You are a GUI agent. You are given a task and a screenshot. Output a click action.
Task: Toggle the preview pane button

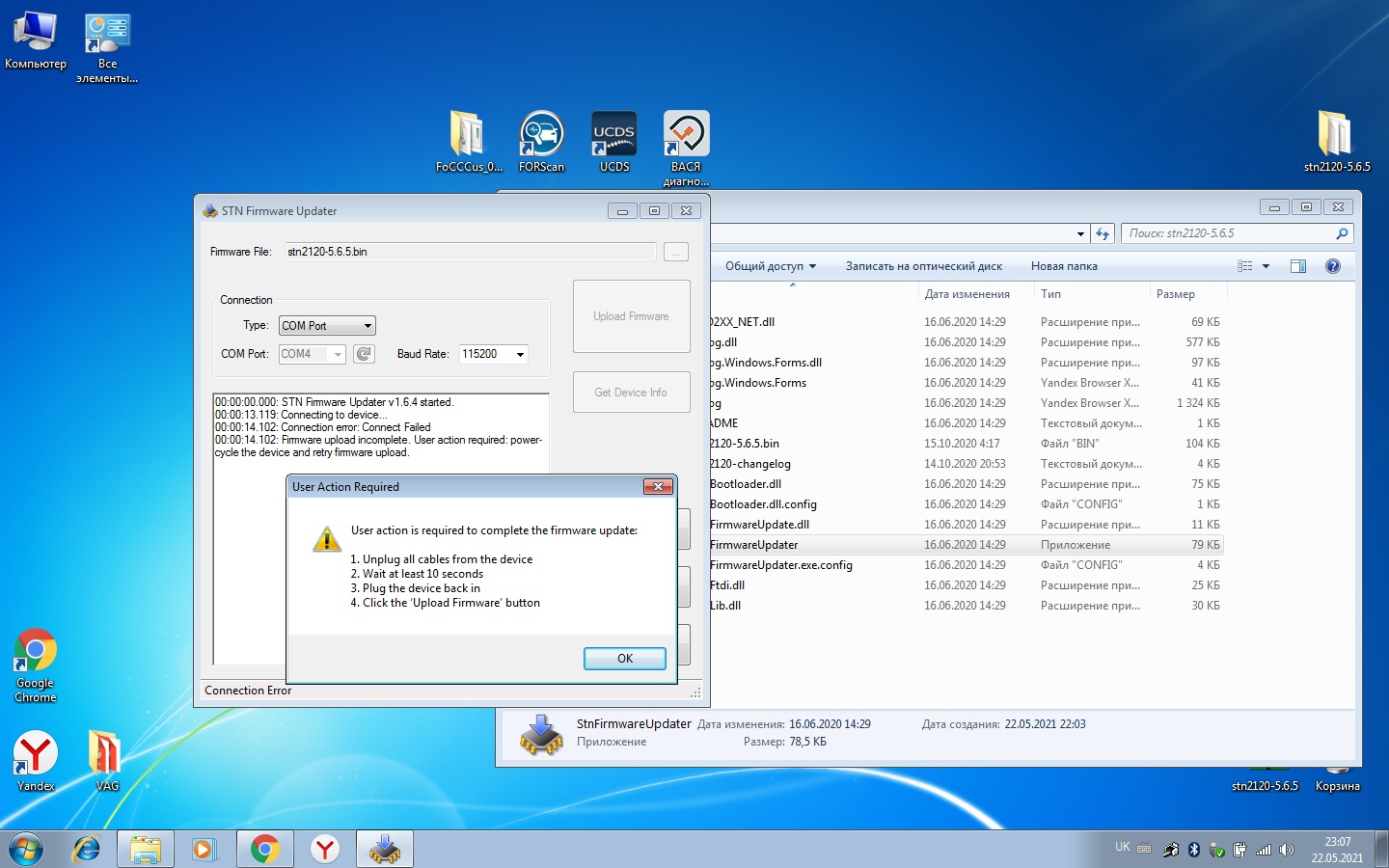1298,266
